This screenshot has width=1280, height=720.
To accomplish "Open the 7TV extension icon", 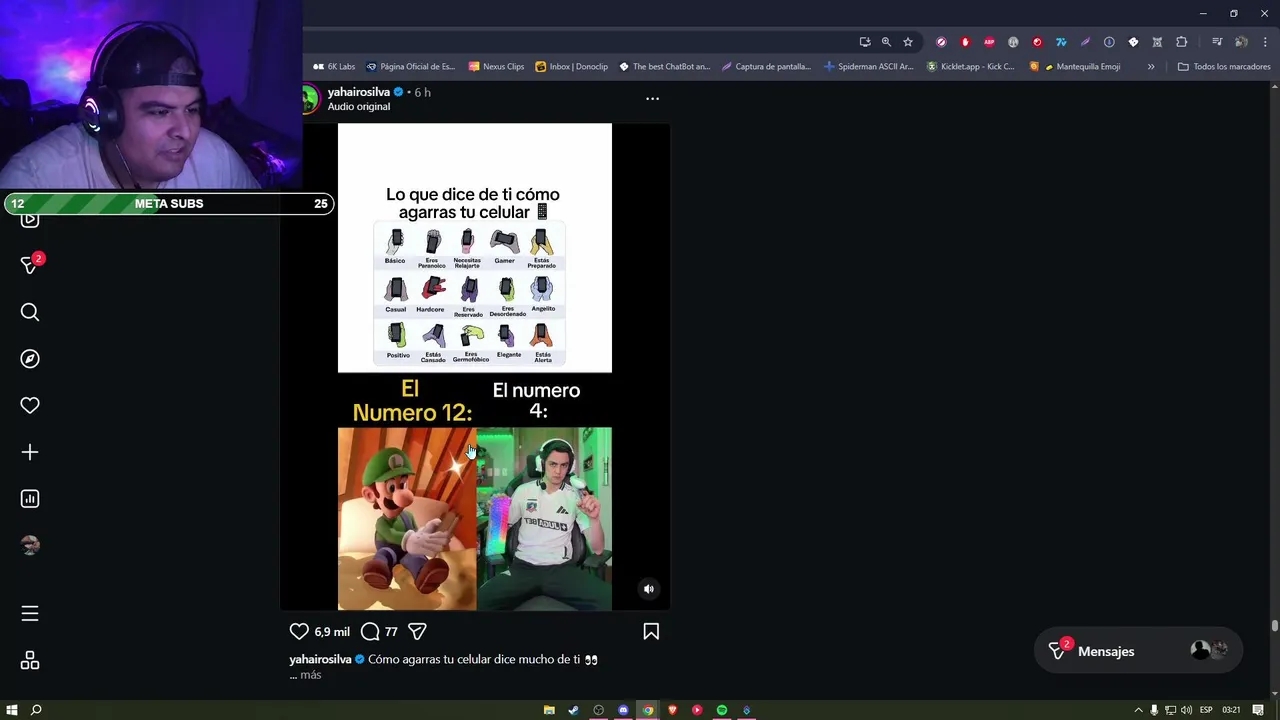I will pos(1061,42).
